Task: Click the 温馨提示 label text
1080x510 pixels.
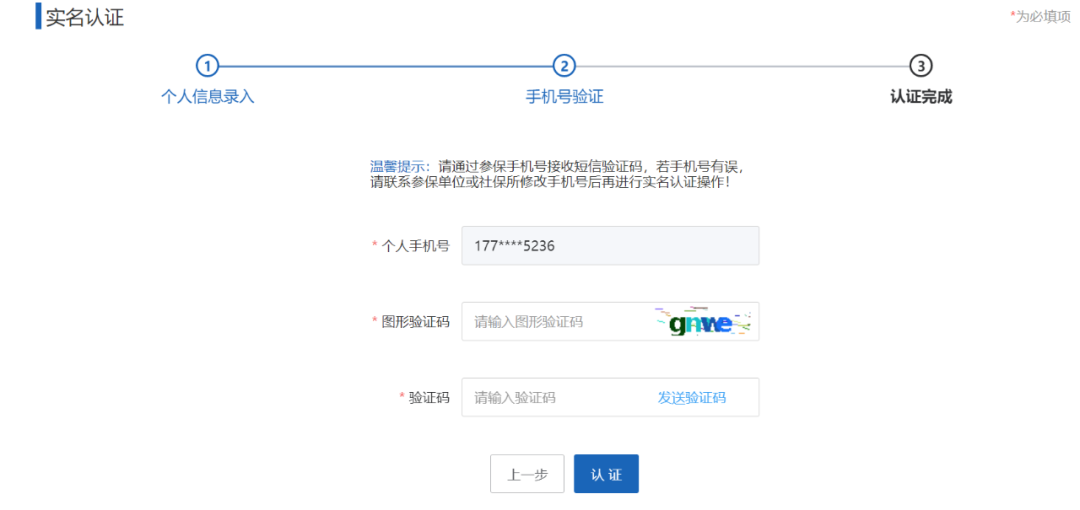Action: pos(398,167)
